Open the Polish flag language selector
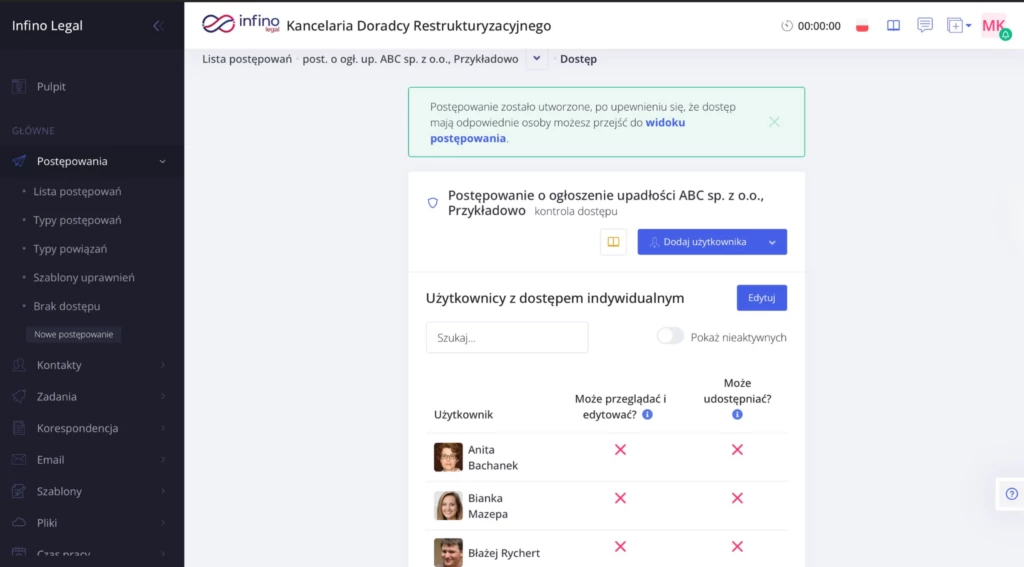This screenshot has width=1024, height=567. pos(861,26)
